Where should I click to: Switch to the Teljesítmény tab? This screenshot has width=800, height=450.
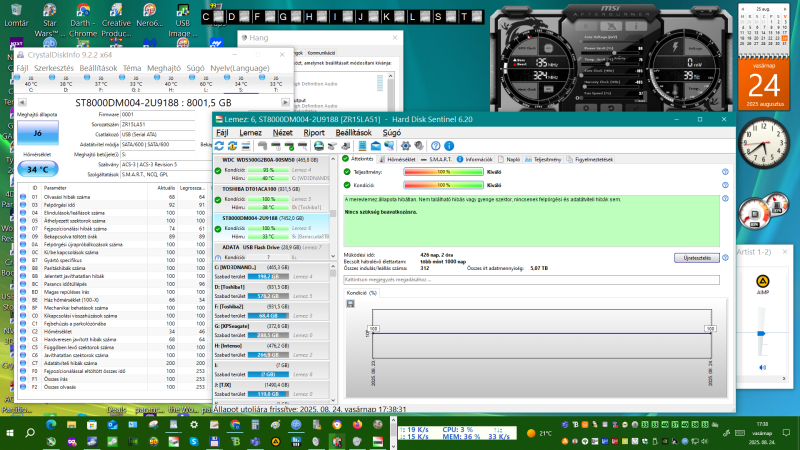click(x=543, y=159)
